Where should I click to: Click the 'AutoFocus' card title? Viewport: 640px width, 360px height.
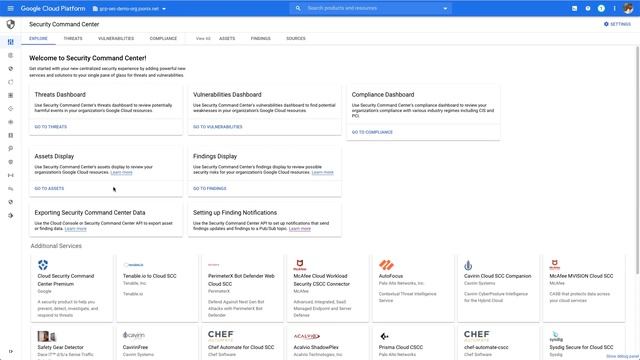(391, 276)
